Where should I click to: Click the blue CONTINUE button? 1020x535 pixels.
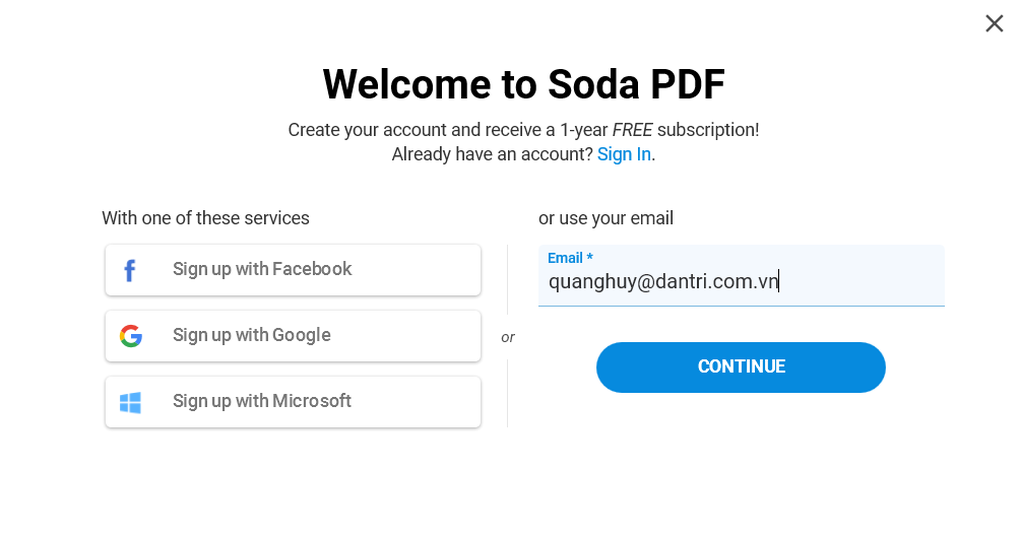pyautogui.click(x=740, y=367)
